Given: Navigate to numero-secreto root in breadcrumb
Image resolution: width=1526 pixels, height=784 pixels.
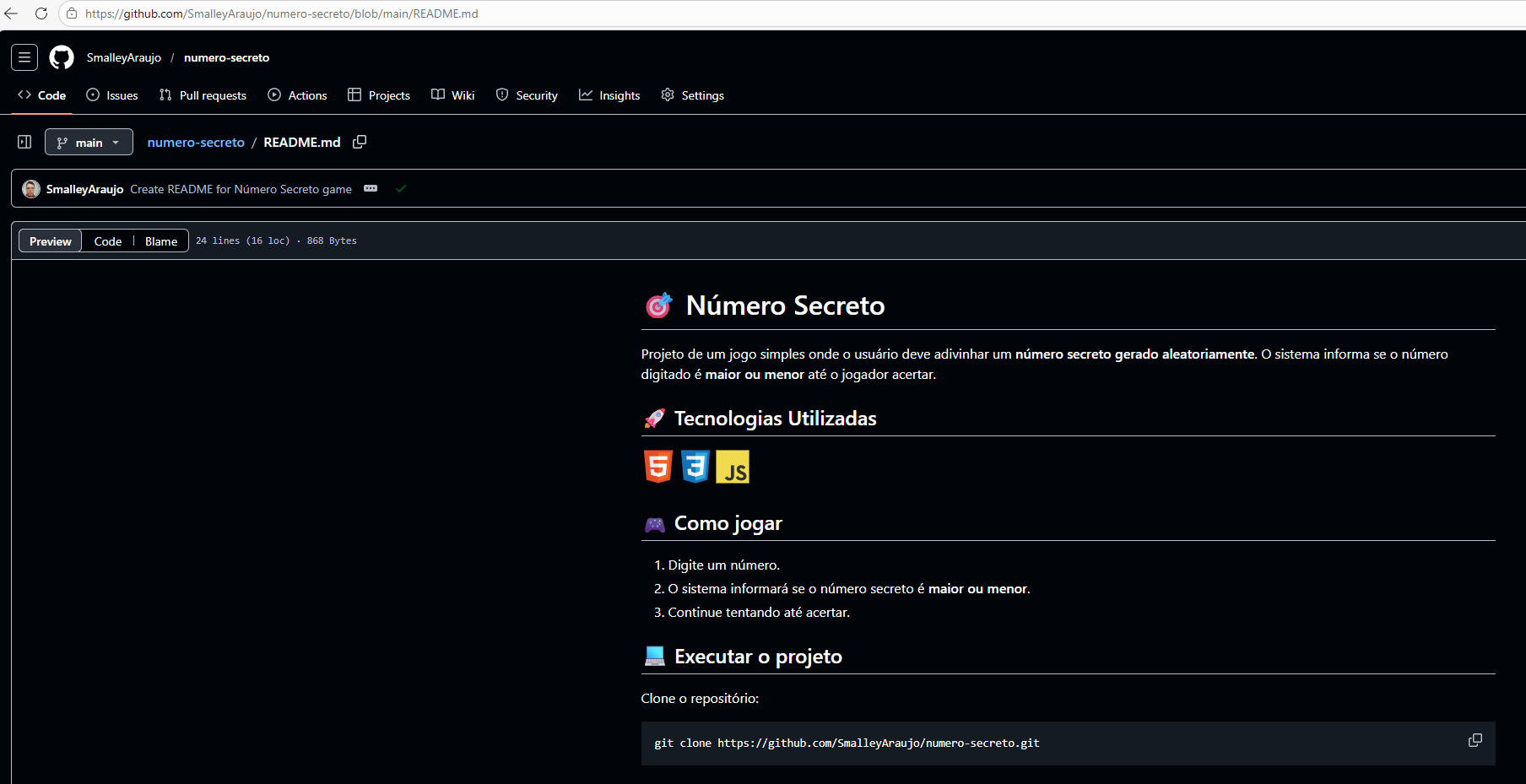Looking at the screenshot, I should coord(196,142).
